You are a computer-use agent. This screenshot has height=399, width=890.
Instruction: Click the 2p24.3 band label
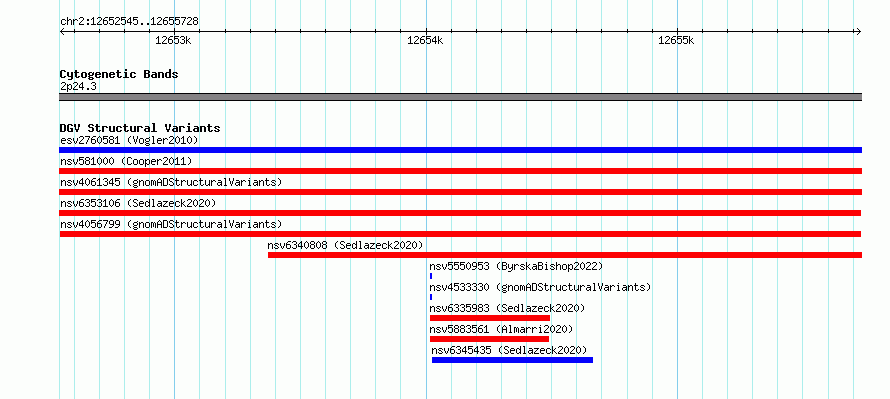click(x=78, y=86)
